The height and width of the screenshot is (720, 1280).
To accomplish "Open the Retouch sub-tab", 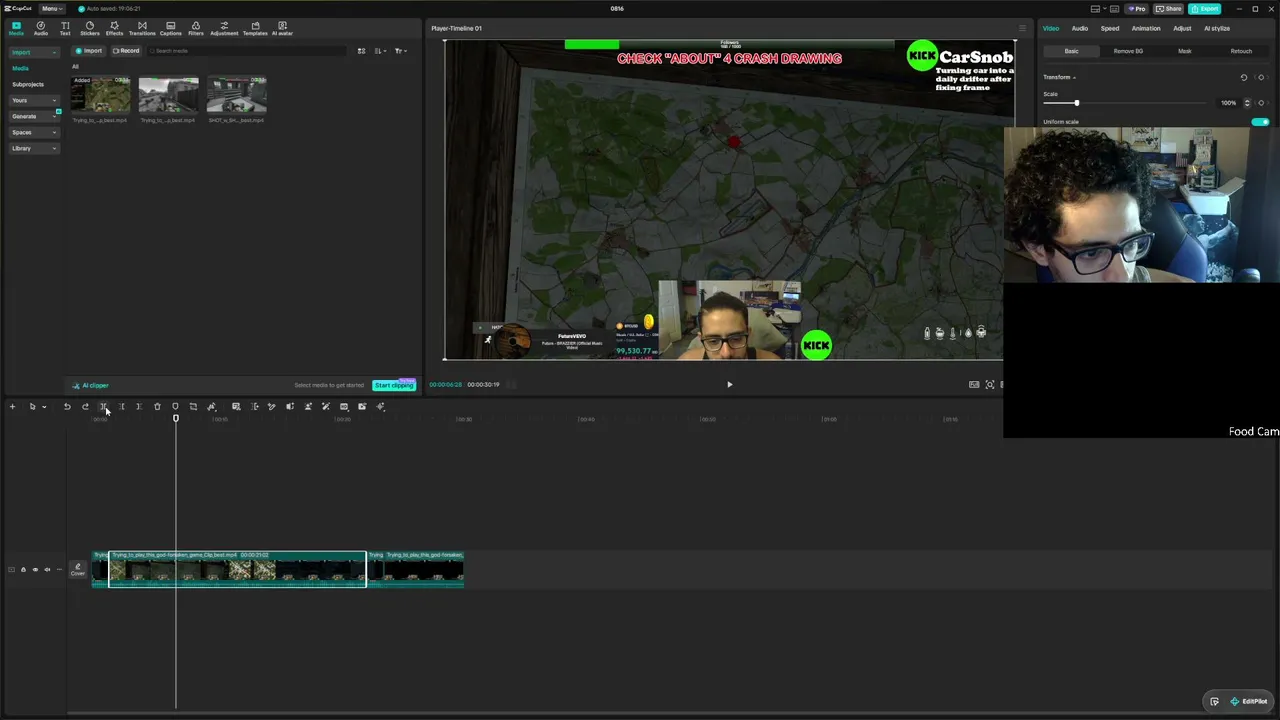I will [1241, 51].
